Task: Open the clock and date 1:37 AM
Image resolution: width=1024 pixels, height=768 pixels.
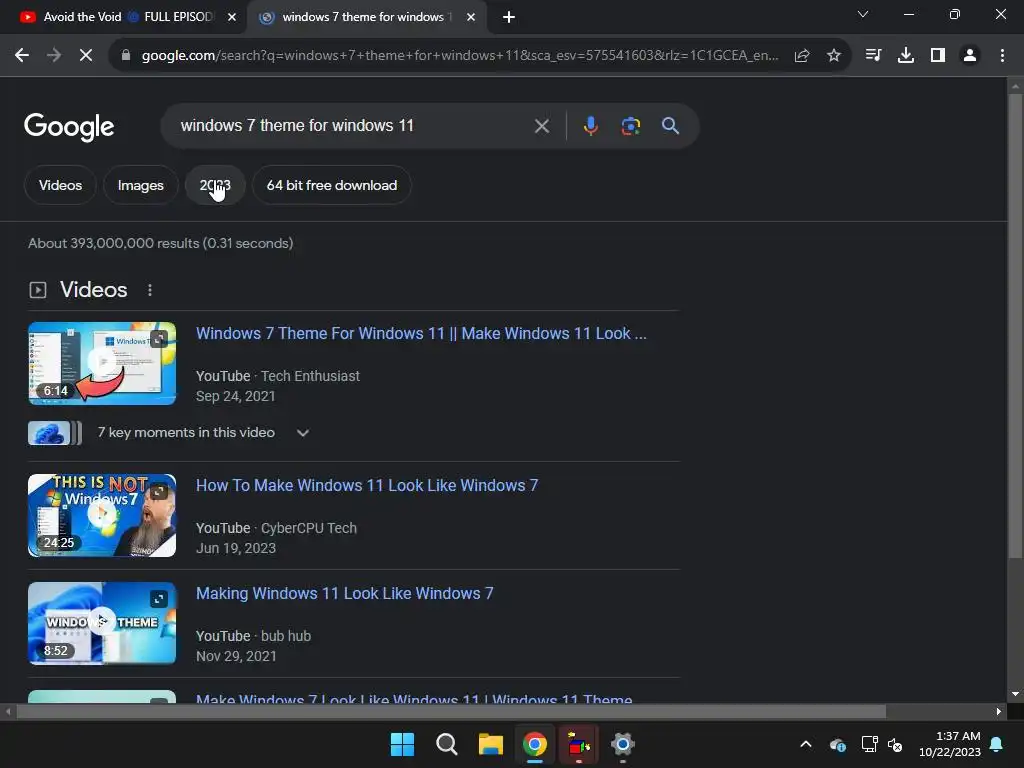Action: [950, 744]
